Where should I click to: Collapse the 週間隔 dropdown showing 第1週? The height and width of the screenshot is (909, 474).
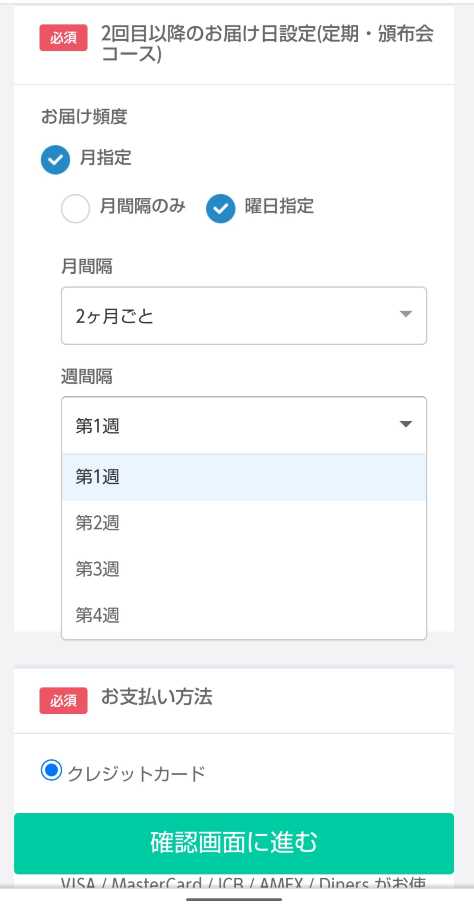(x=244, y=425)
